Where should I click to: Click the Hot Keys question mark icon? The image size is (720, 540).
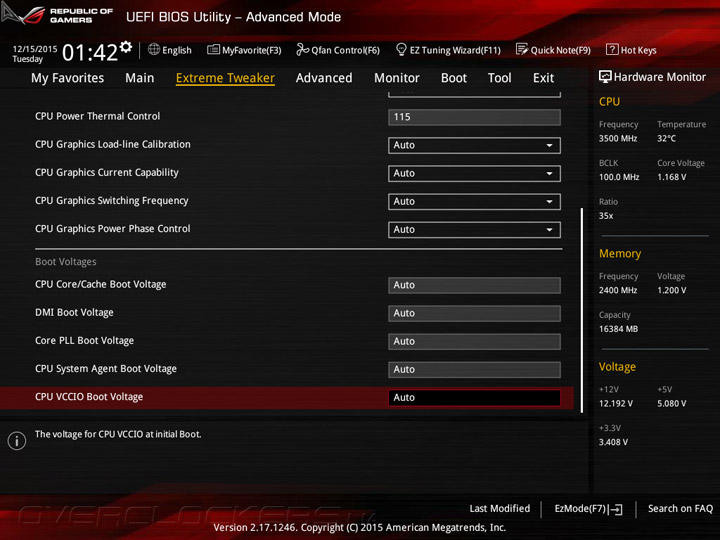coord(612,50)
